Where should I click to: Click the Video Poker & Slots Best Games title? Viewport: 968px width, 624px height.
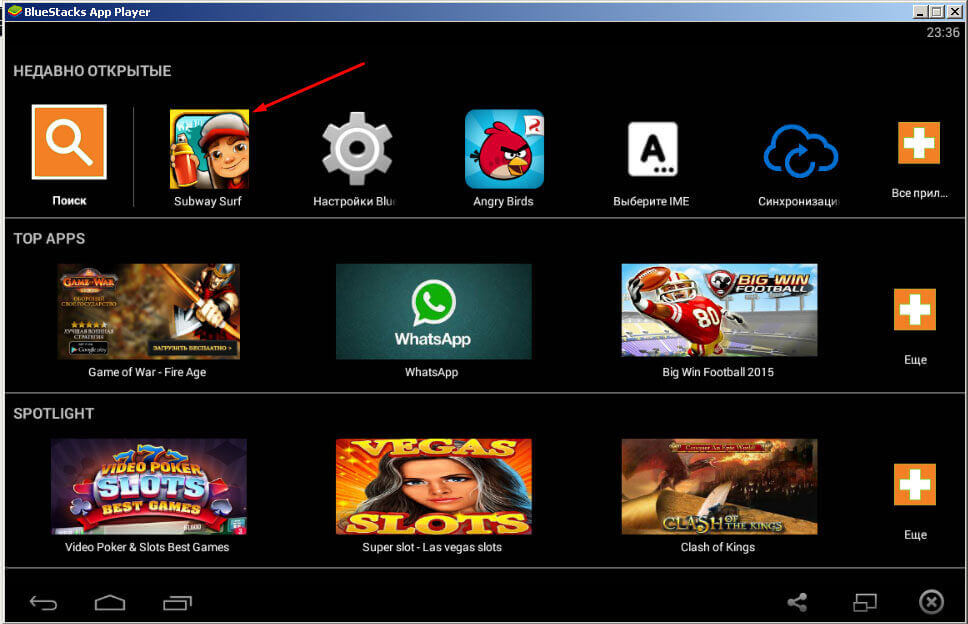[x=147, y=547]
